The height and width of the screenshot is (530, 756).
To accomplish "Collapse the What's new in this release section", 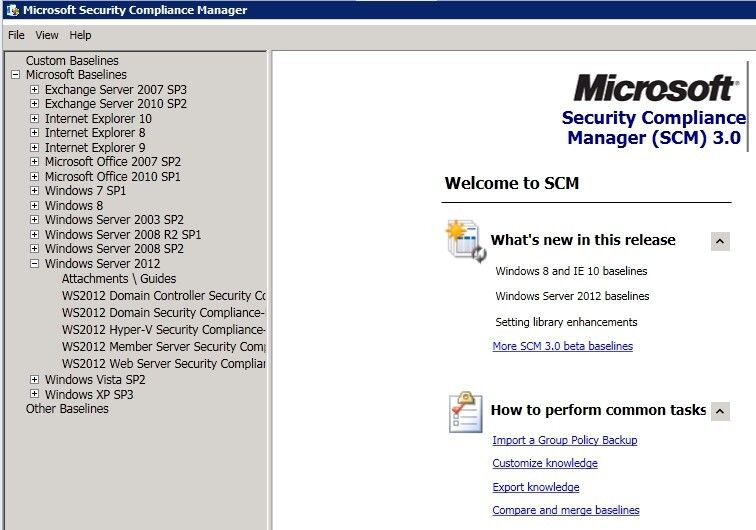I will pos(720,241).
